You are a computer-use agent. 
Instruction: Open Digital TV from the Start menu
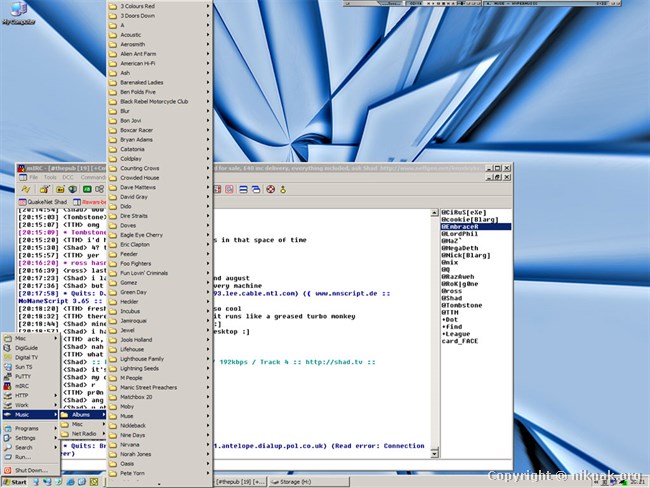[x=31, y=357]
